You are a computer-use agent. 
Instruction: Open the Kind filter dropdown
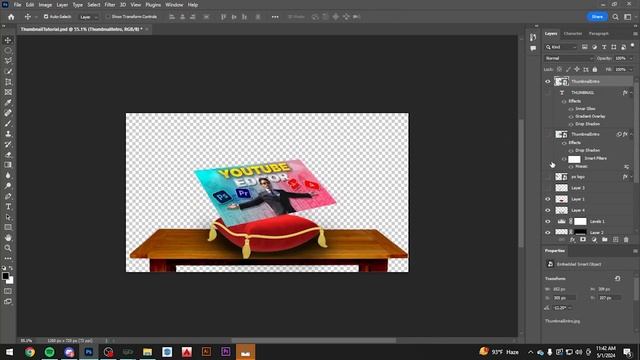[561, 47]
